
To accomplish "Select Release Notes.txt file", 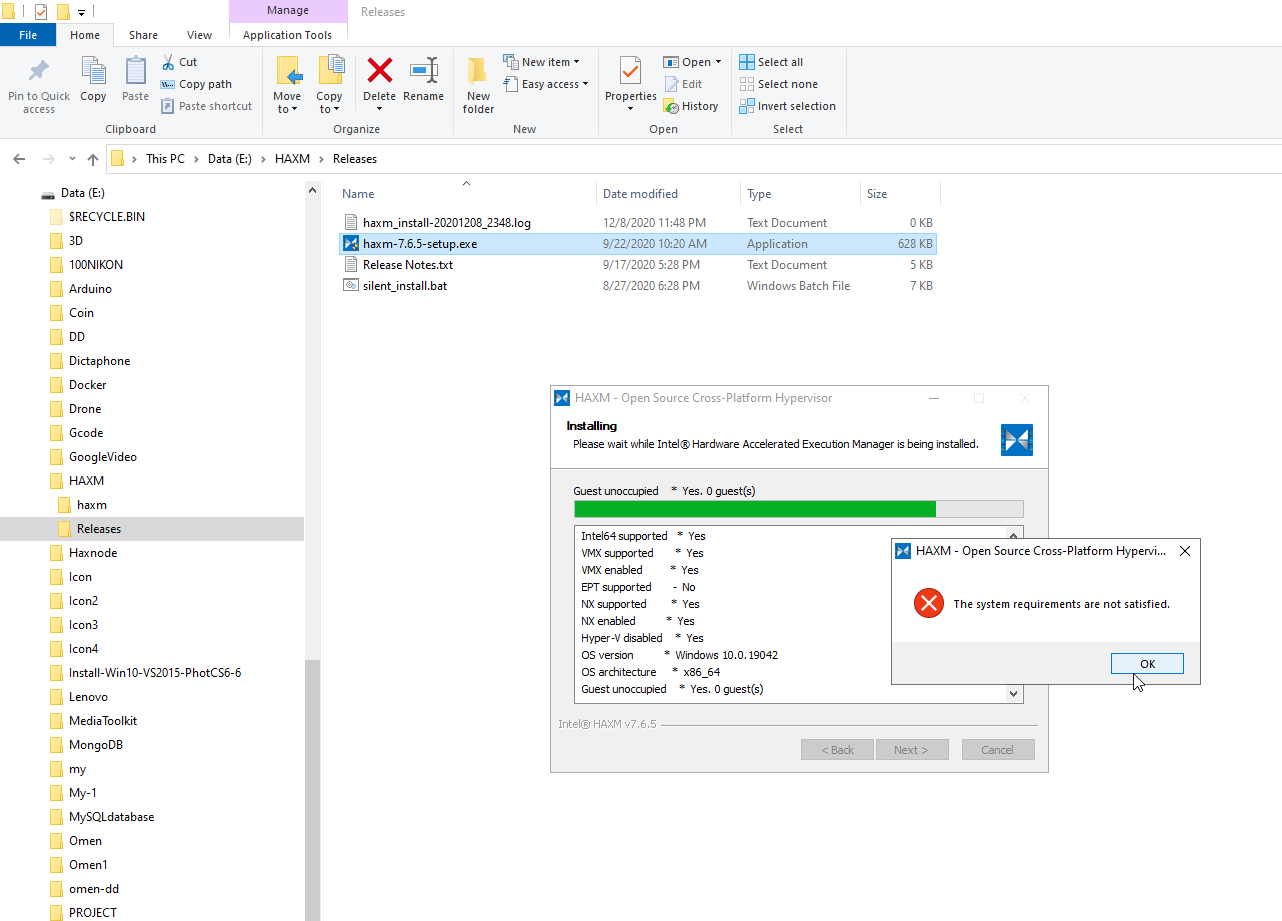I will coord(638,265).
